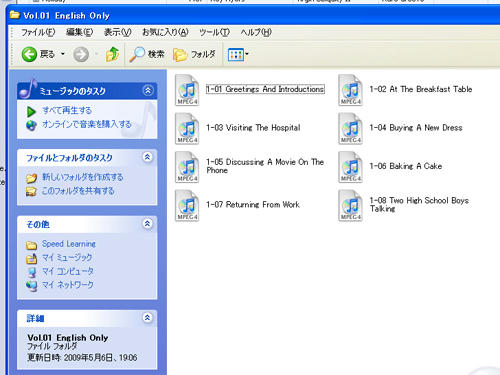Viewport: 500px width, 375px height.
Task: Click the share folder icon in file tasks
Action: pyautogui.click(x=31, y=192)
